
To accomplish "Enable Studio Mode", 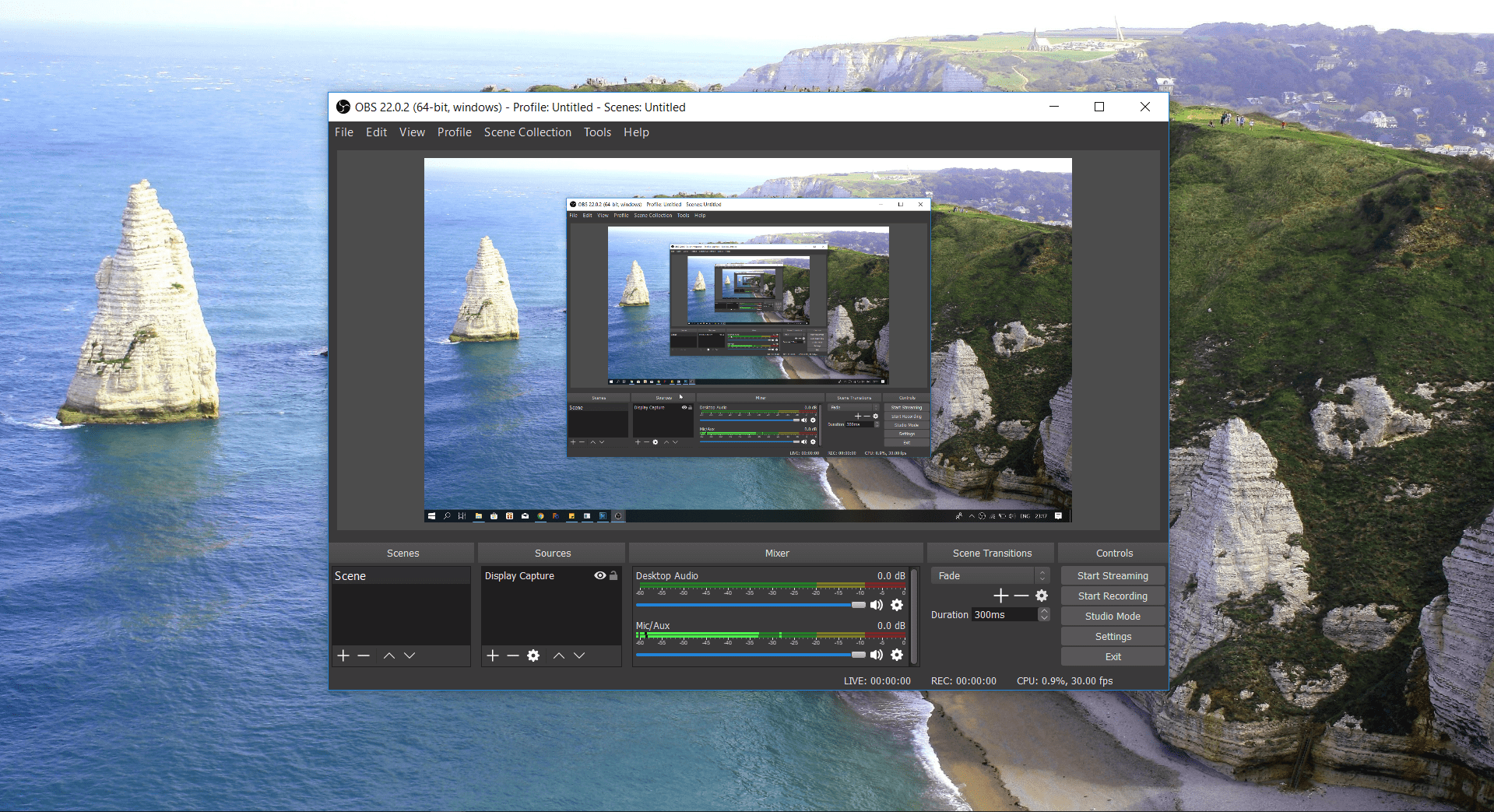I will click(1113, 616).
